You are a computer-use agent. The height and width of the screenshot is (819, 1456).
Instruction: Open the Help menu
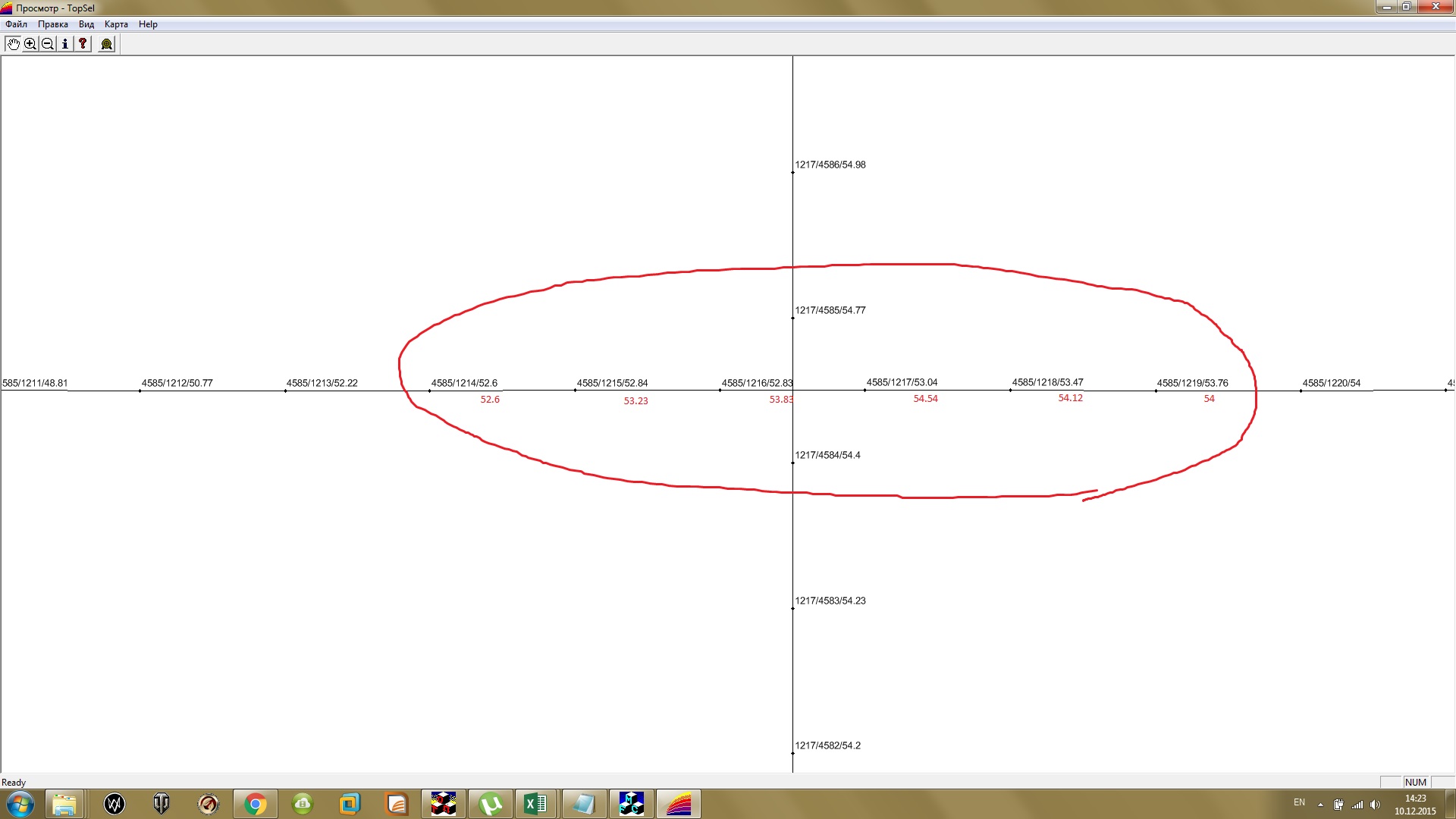pyautogui.click(x=148, y=24)
